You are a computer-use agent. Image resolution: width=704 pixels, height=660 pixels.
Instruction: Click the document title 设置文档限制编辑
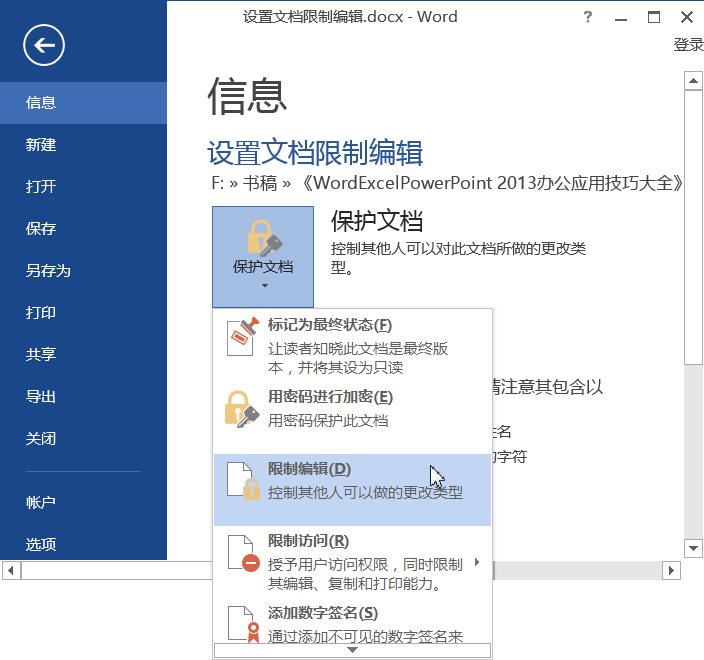pyautogui.click(x=315, y=153)
